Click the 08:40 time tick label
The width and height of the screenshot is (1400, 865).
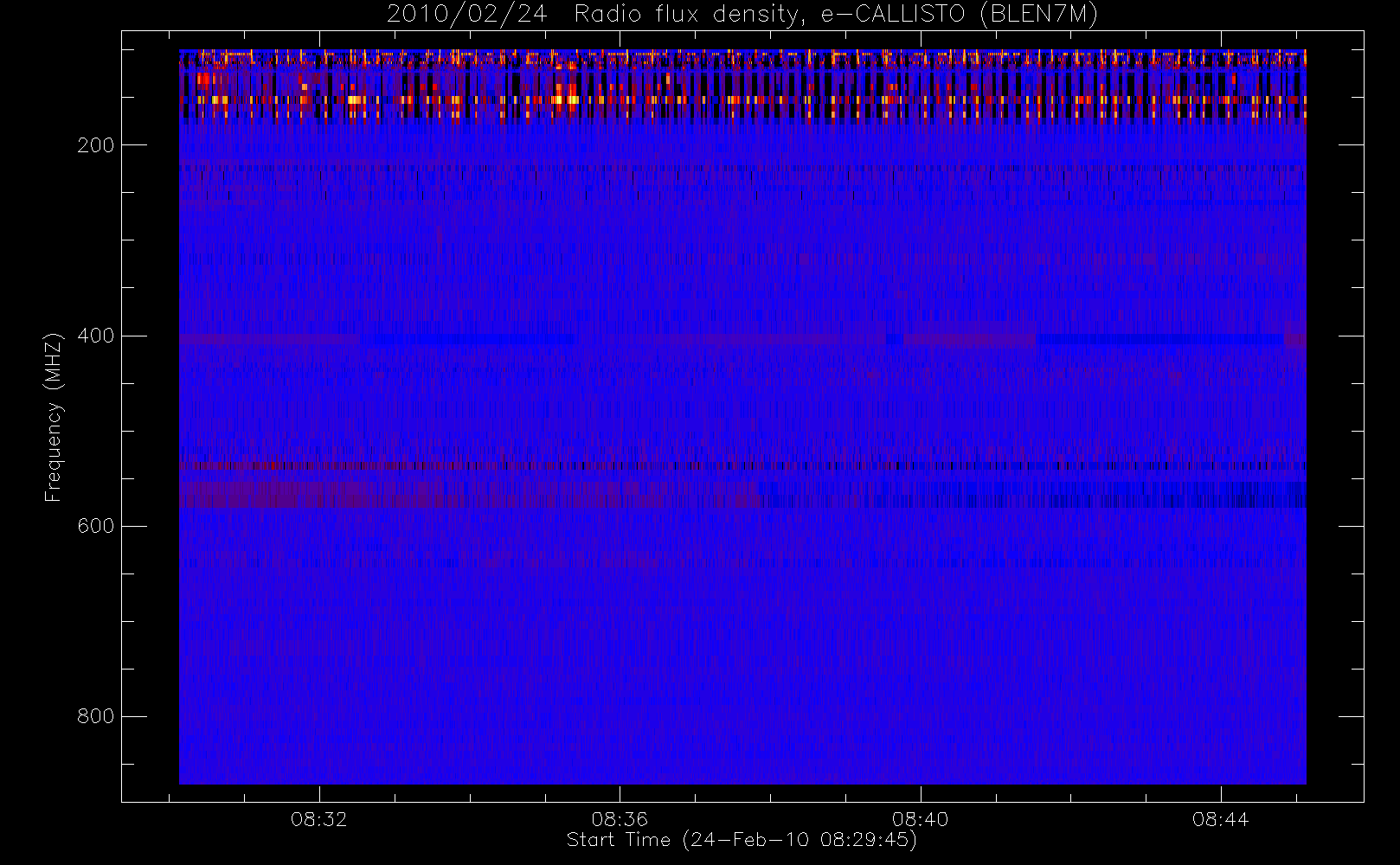921,819
